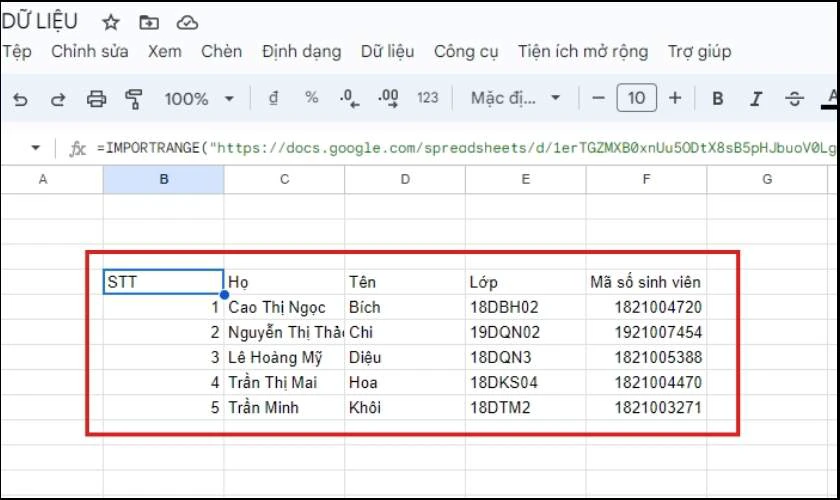Open the Công cụ menu
This screenshot has width=840, height=500.
coord(466,52)
